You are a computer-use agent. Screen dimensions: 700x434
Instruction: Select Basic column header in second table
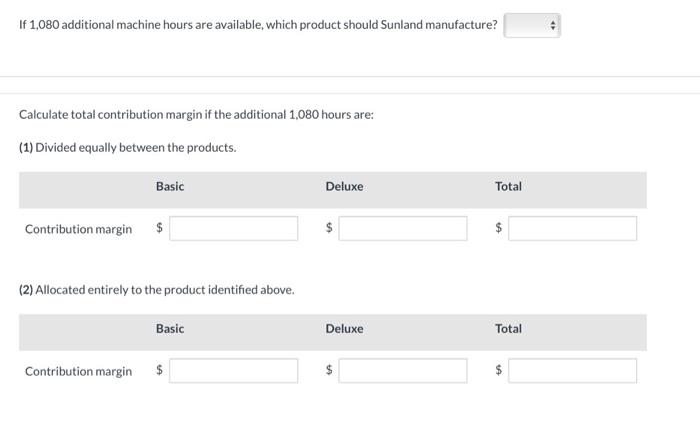click(170, 329)
